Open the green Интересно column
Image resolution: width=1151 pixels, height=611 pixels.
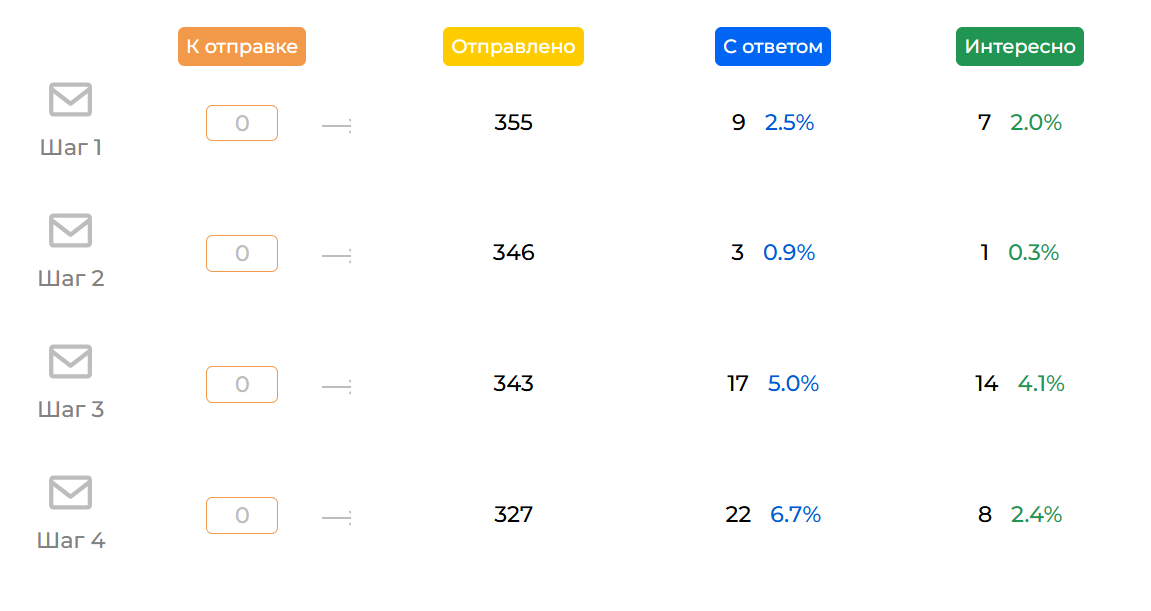tap(1020, 47)
